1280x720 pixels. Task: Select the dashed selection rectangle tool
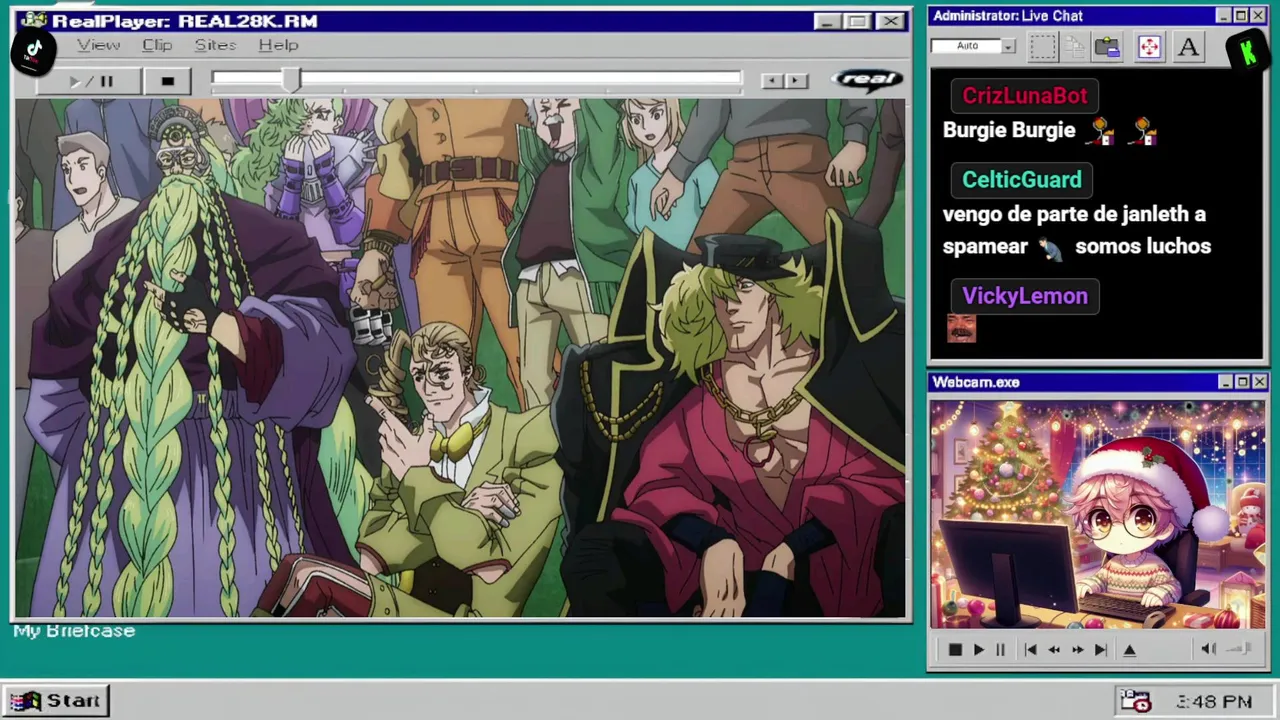click(1043, 47)
